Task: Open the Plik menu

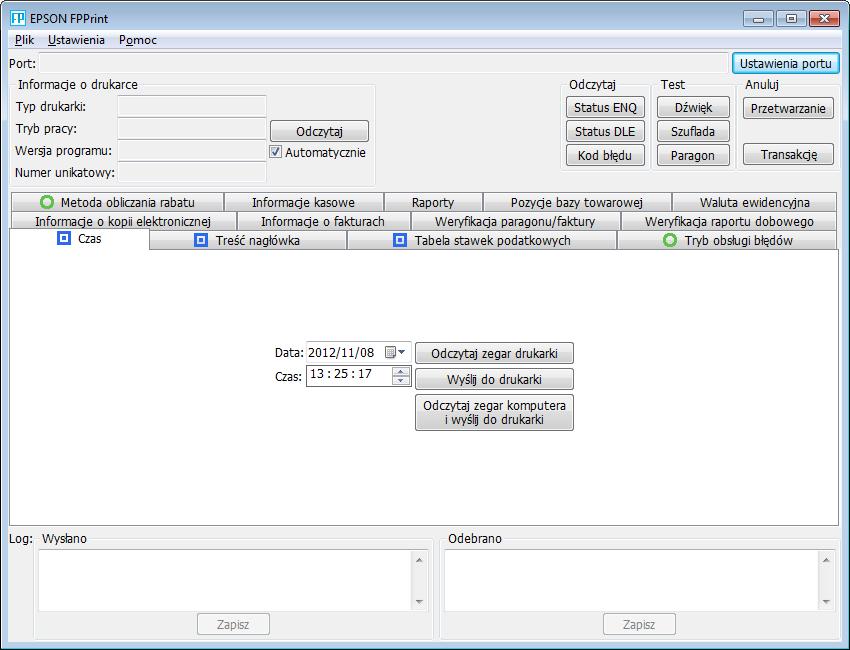Action: click(x=24, y=40)
